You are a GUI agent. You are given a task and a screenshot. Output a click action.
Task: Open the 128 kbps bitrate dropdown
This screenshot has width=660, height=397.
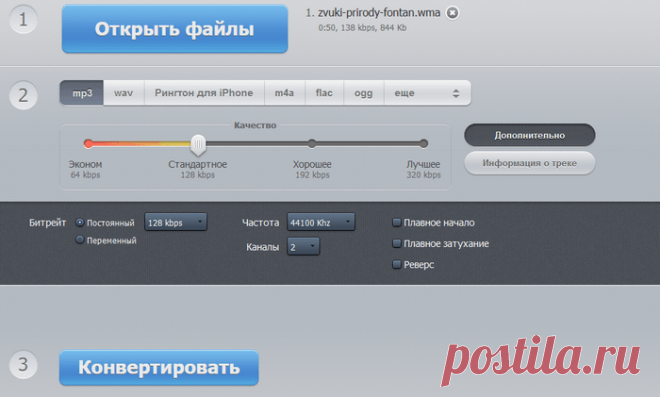pyautogui.click(x=176, y=222)
